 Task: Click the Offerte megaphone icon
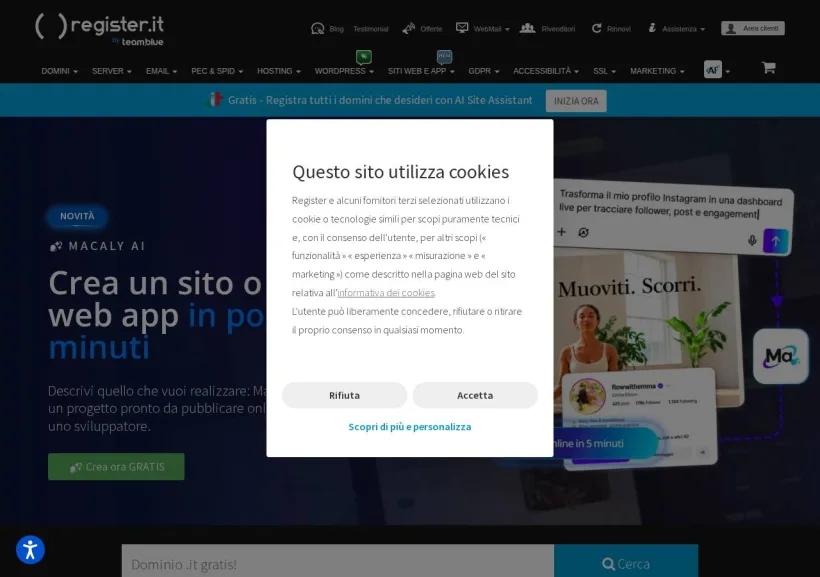coord(408,28)
